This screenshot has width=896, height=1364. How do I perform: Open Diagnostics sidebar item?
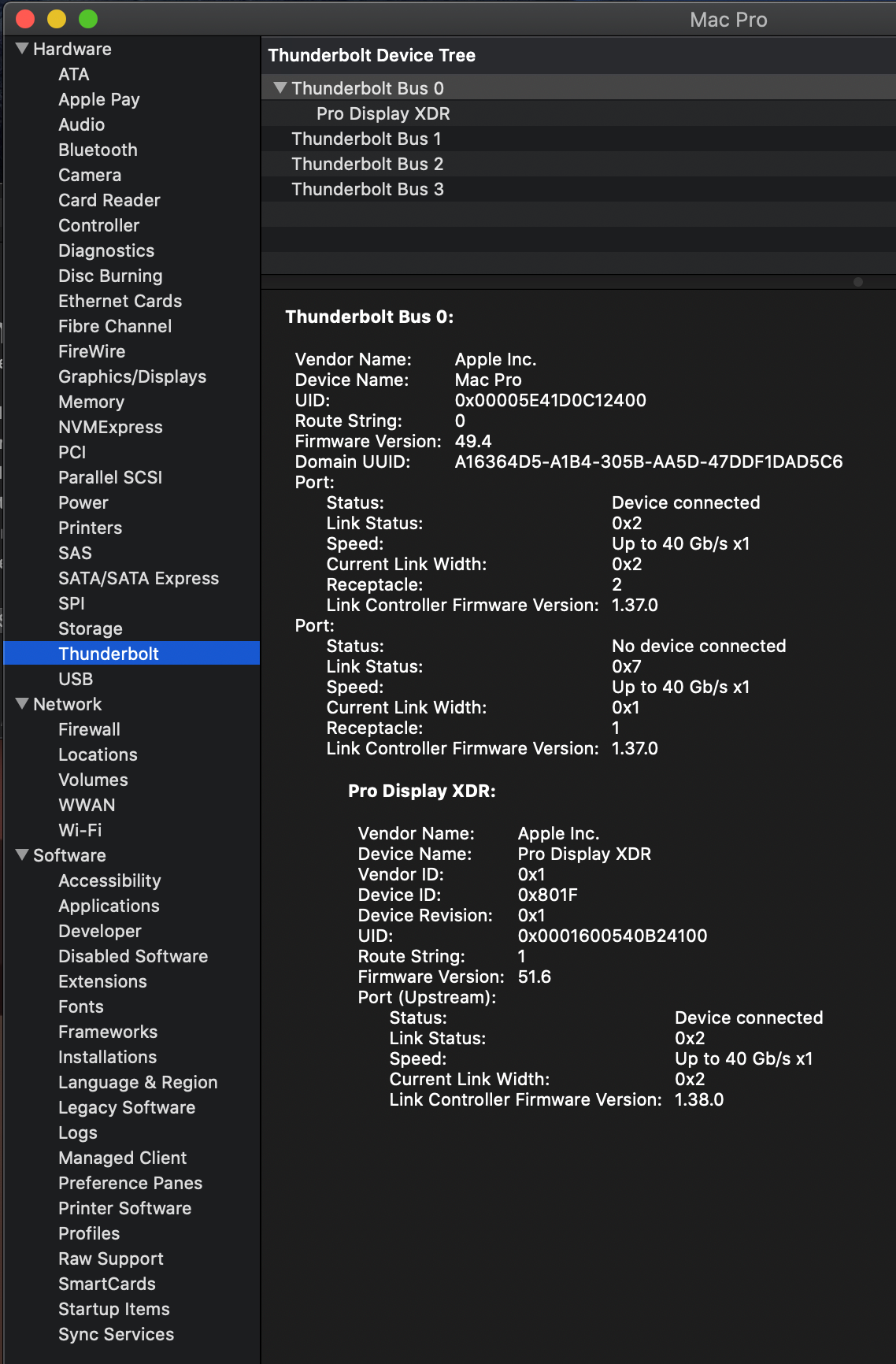(106, 250)
